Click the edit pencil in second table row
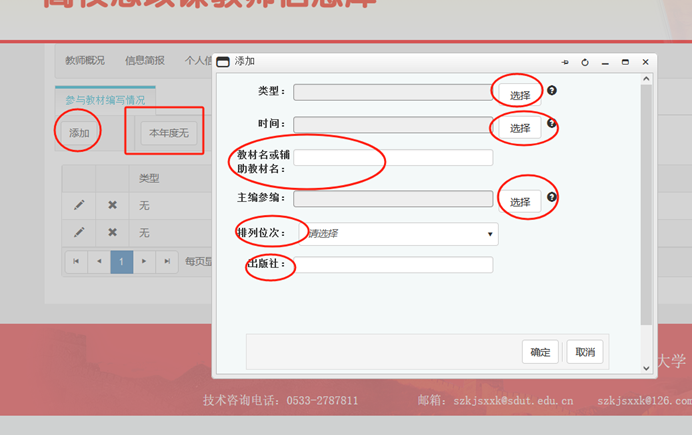This screenshot has height=435, width=692. (x=79, y=232)
